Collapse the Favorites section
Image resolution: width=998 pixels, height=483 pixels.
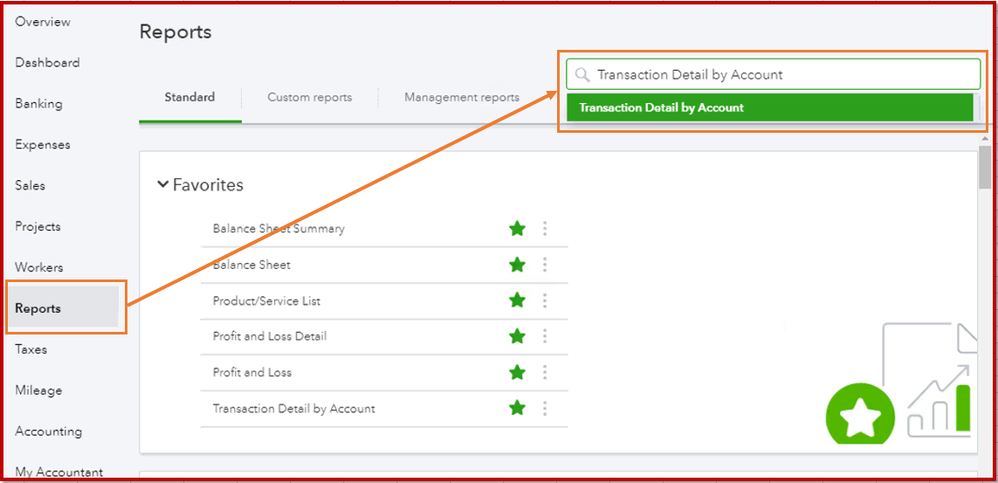163,185
